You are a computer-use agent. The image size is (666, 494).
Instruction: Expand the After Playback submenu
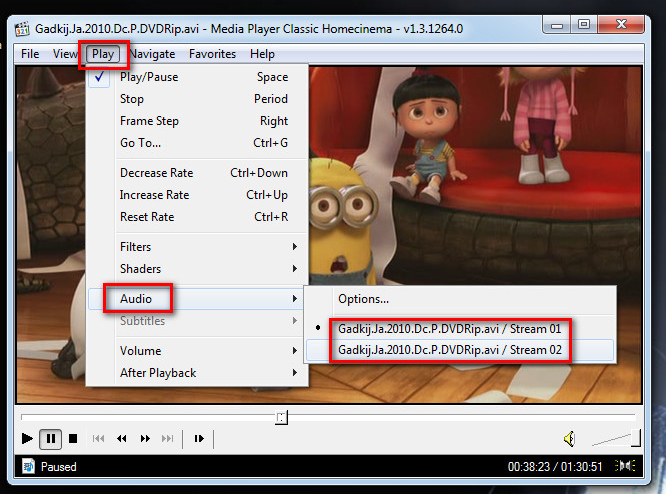coord(198,373)
